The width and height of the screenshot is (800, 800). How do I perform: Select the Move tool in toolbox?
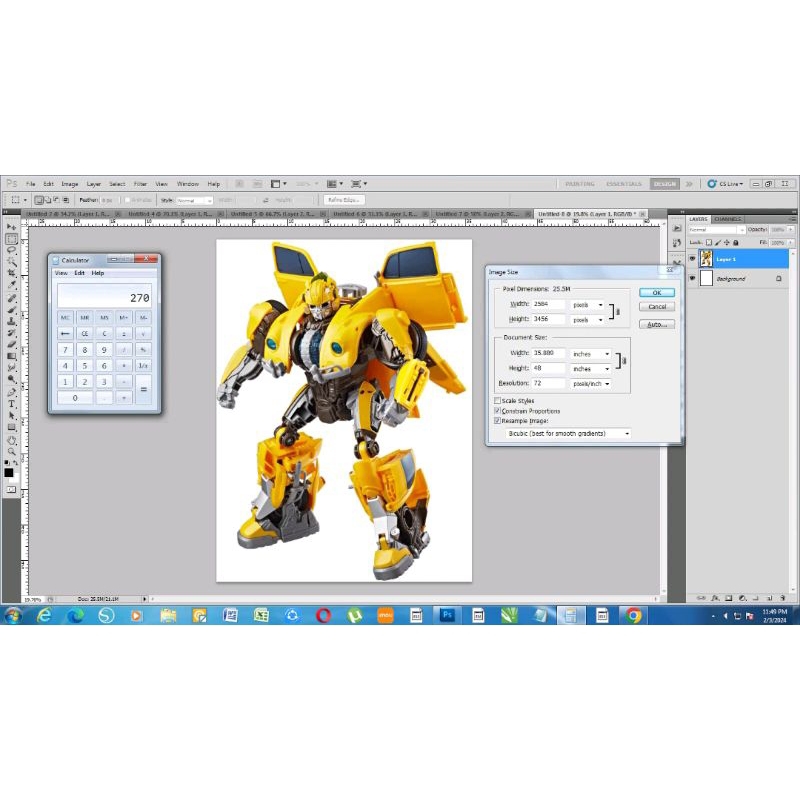click(12, 227)
